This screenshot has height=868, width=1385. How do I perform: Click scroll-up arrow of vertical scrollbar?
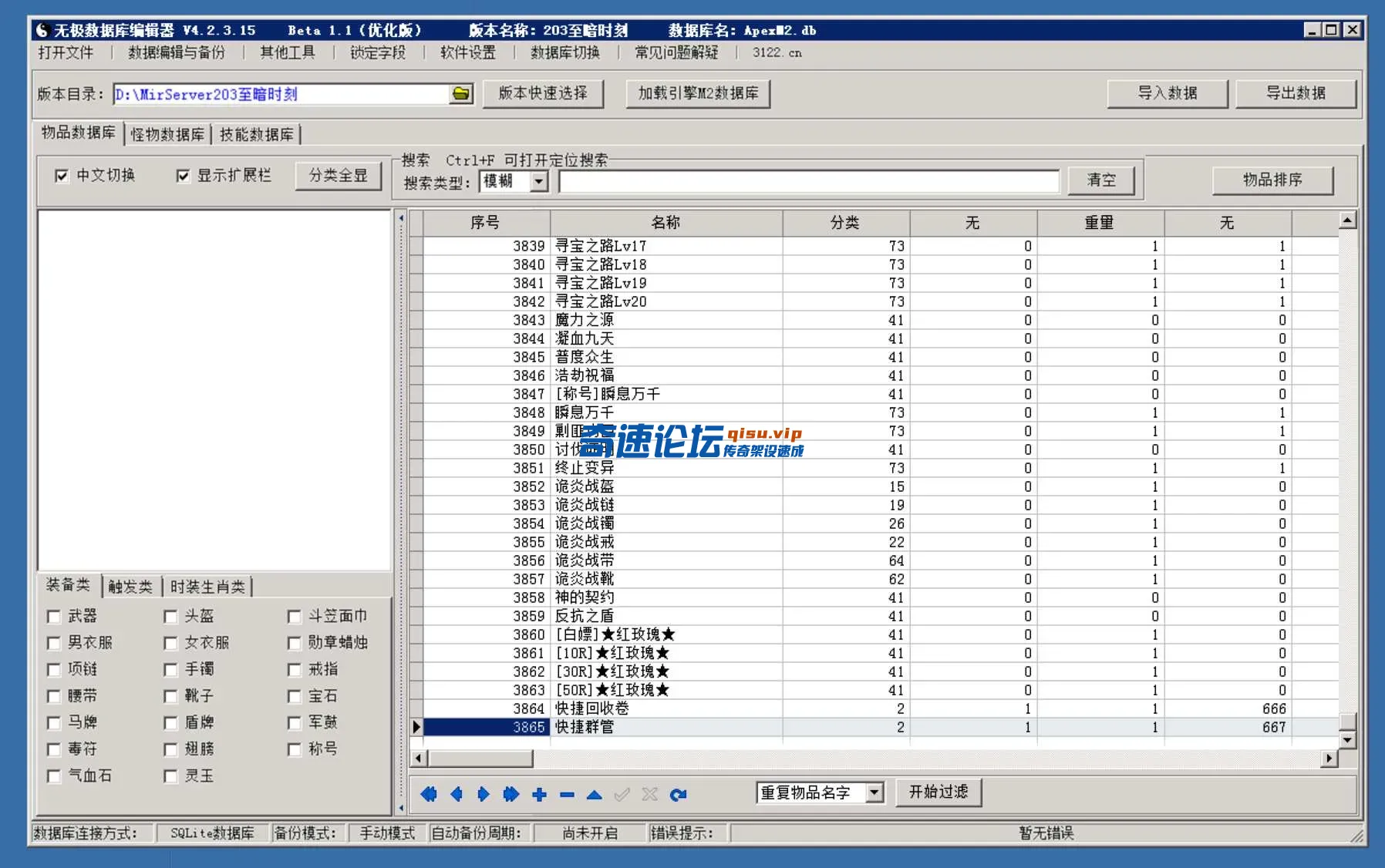click(x=1347, y=220)
